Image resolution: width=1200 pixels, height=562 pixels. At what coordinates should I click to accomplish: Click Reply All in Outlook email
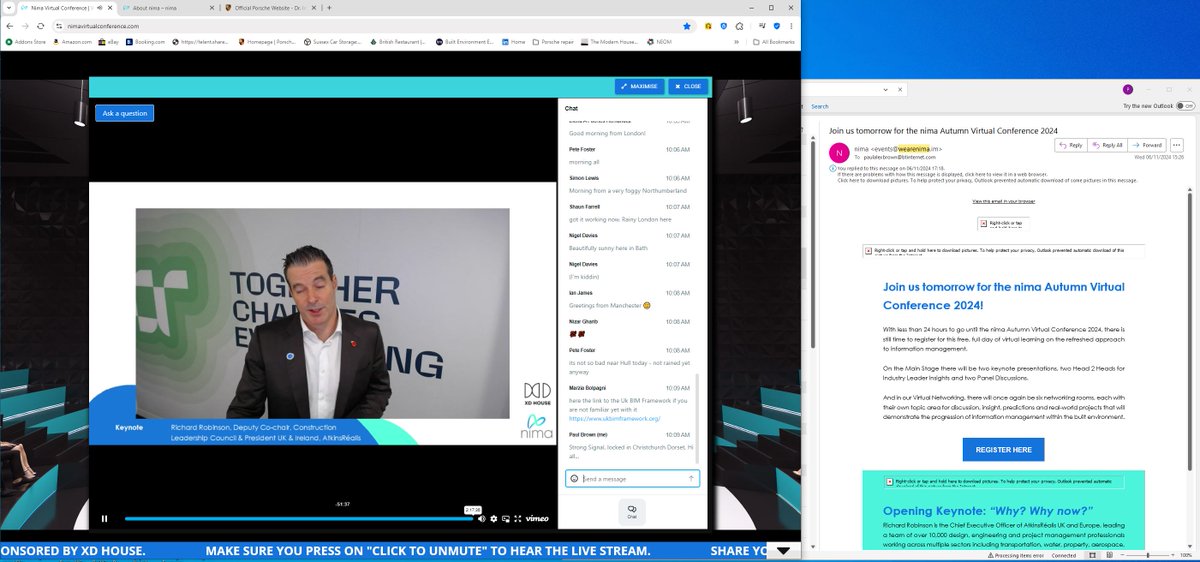point(1108,145)
